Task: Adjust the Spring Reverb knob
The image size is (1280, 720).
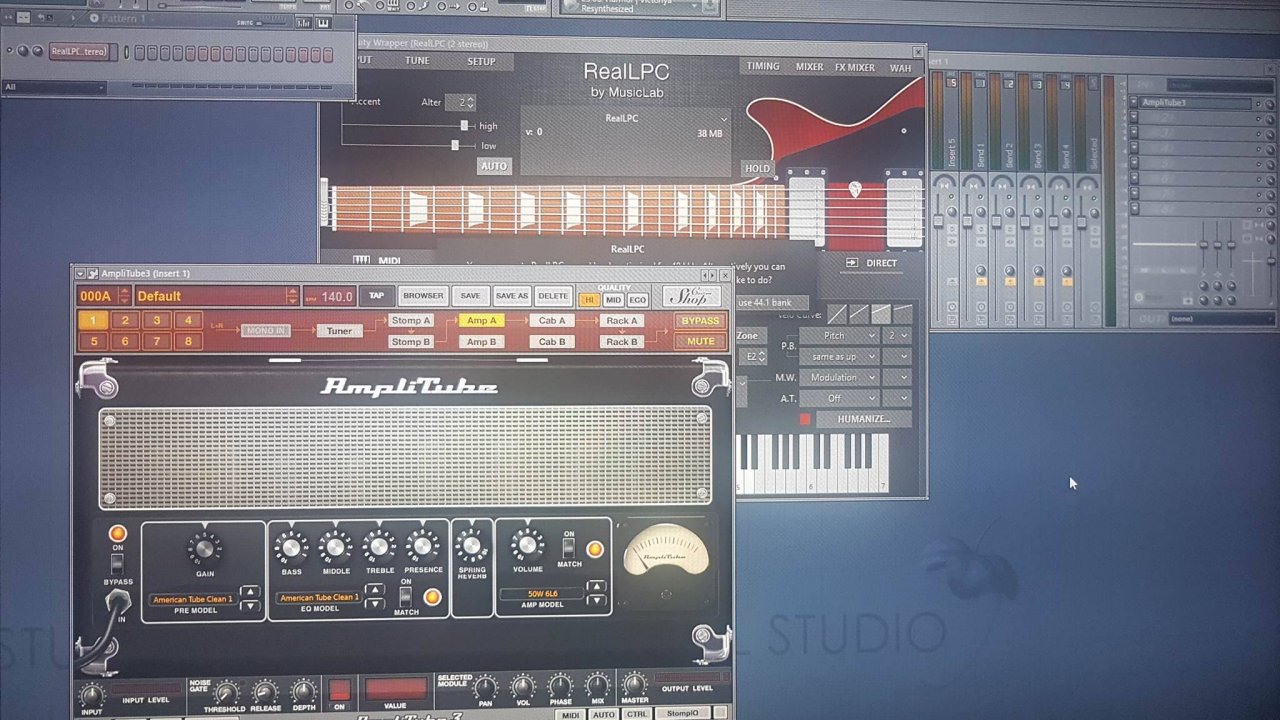Action: (471, 546)
